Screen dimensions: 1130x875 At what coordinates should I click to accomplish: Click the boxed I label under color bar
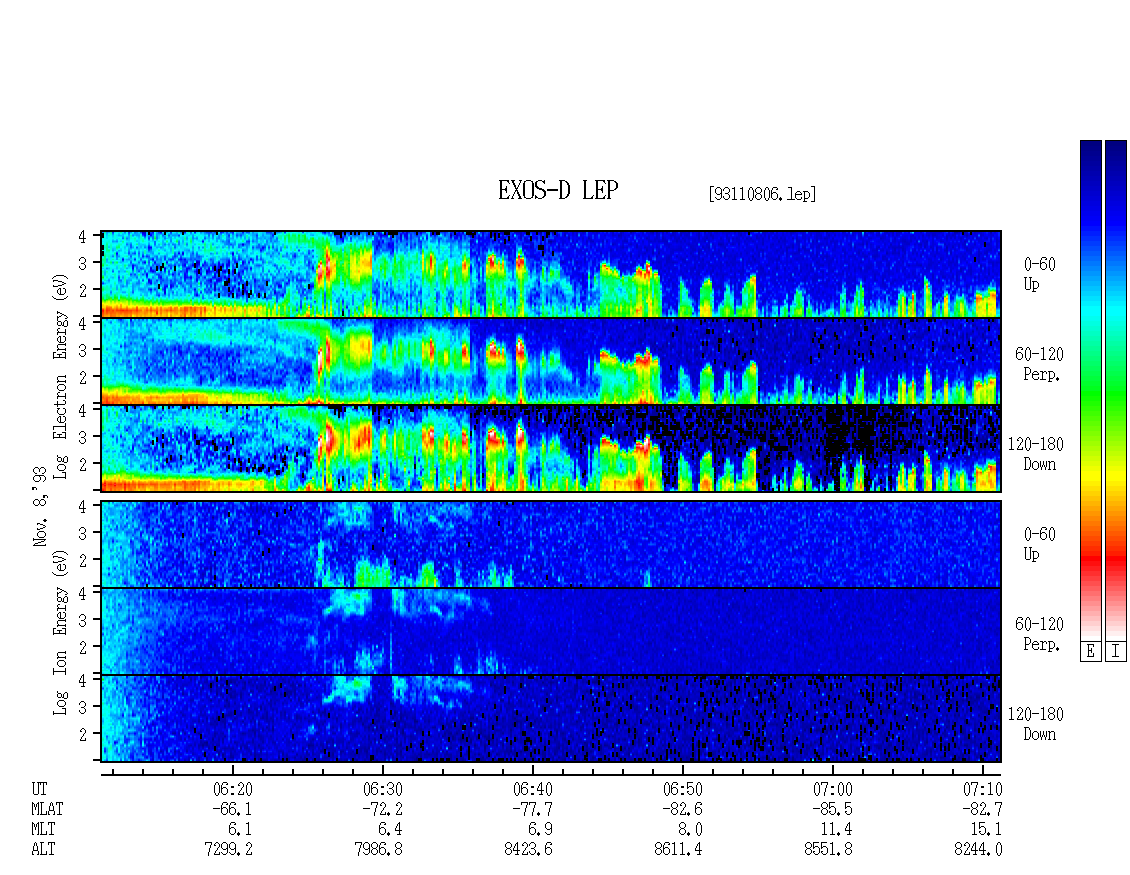pos(1116,651)
